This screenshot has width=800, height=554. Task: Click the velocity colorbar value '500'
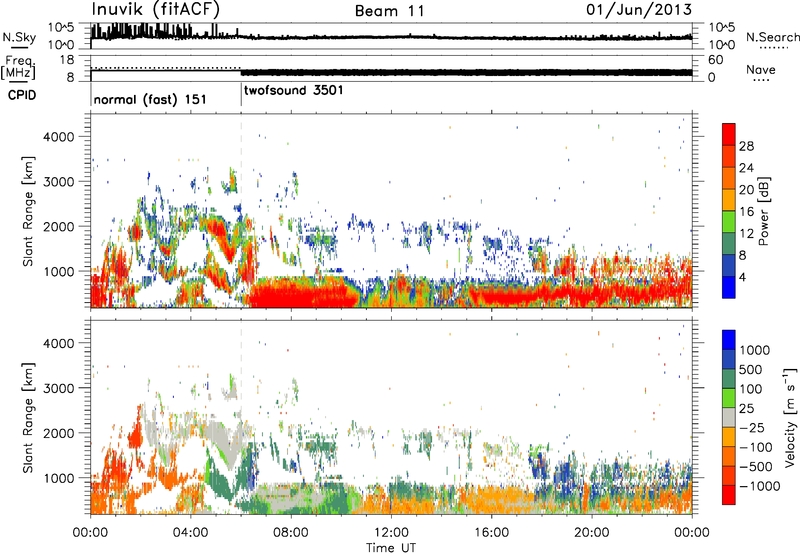click(x=751, y=369)
